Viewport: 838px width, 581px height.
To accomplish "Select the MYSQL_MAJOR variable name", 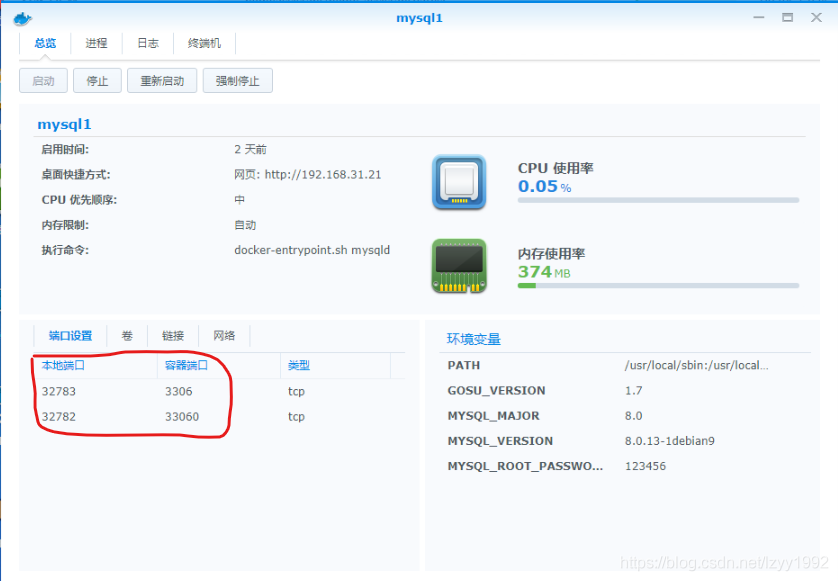I will (493, 416).
